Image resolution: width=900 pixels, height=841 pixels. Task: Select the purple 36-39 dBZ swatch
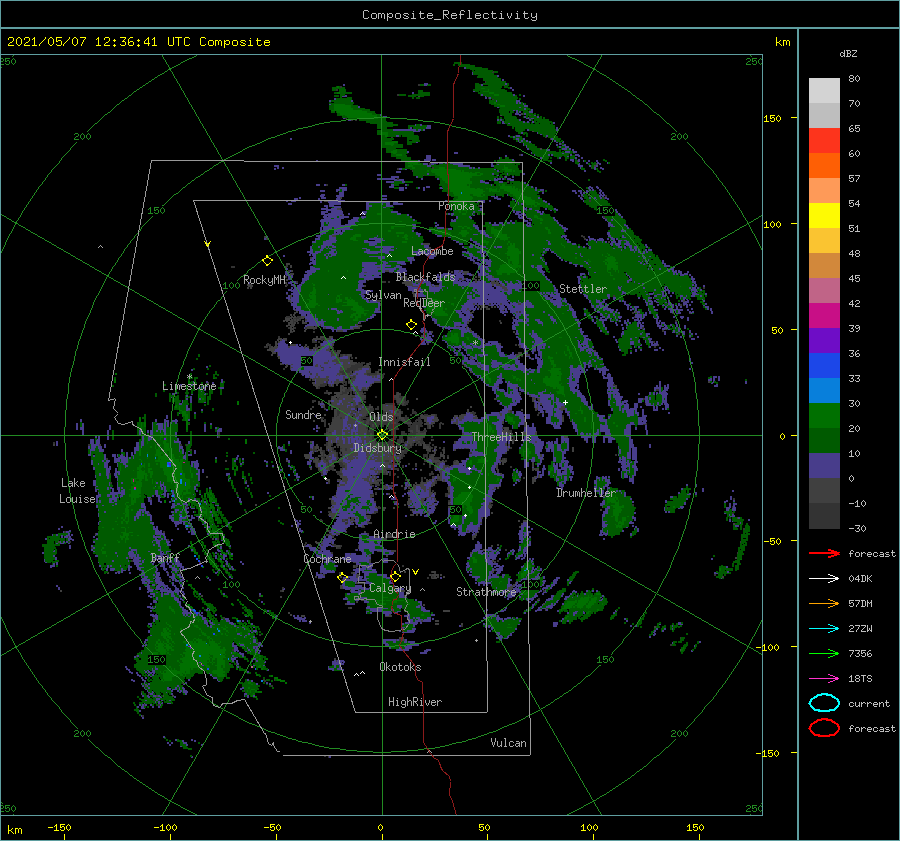(824, 341)
